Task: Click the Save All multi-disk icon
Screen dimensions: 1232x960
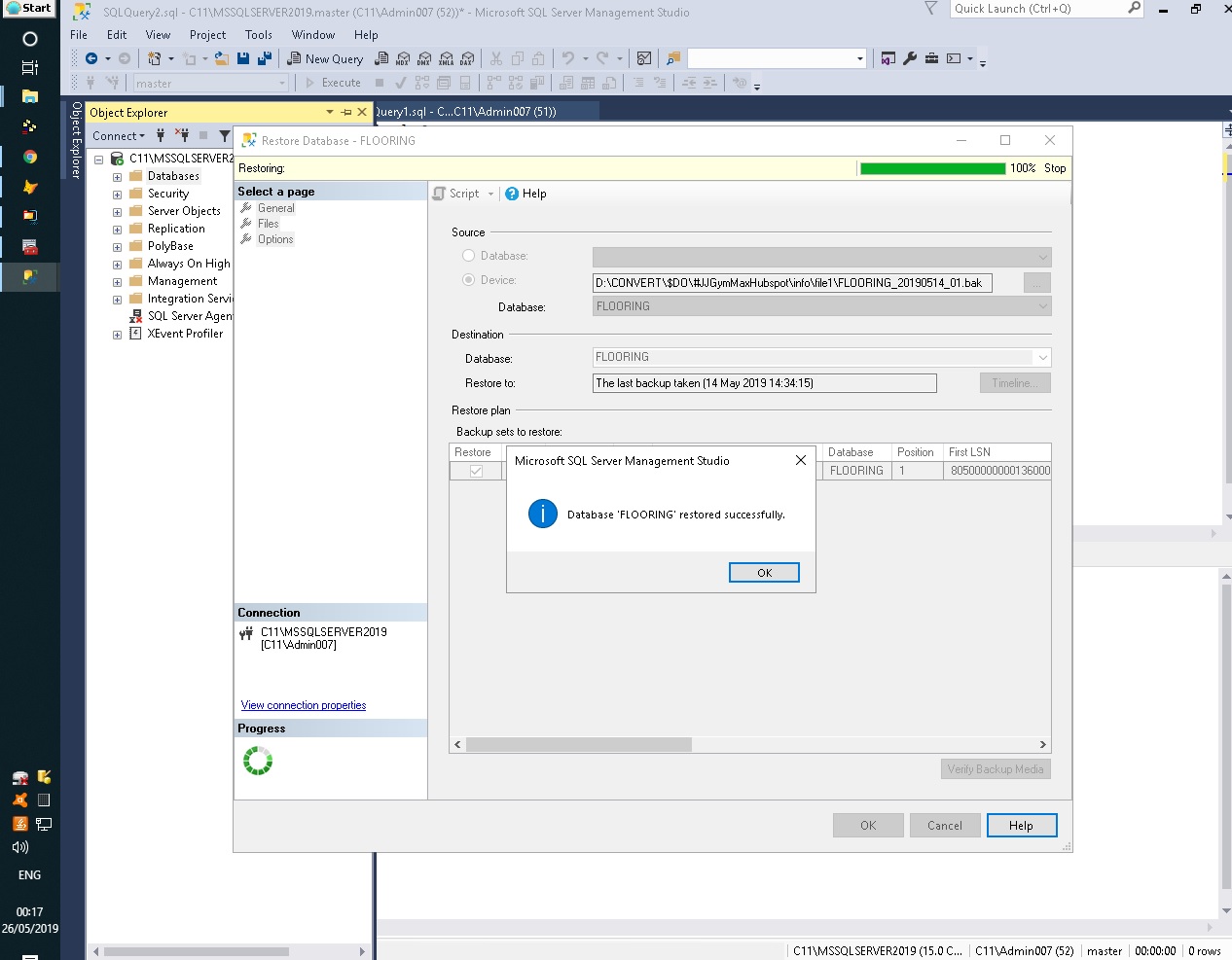Action: pos(264,59)
